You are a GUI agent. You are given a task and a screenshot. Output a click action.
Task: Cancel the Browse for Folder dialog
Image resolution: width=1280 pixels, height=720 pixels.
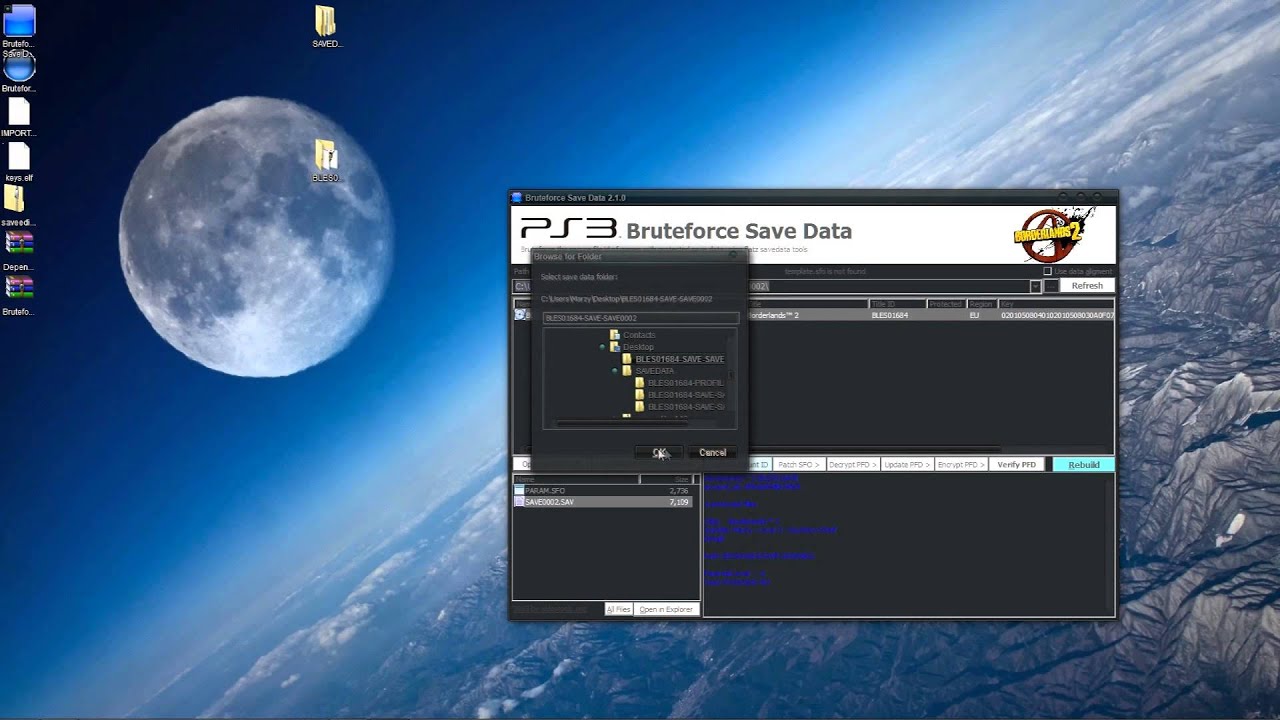point(713,453)
